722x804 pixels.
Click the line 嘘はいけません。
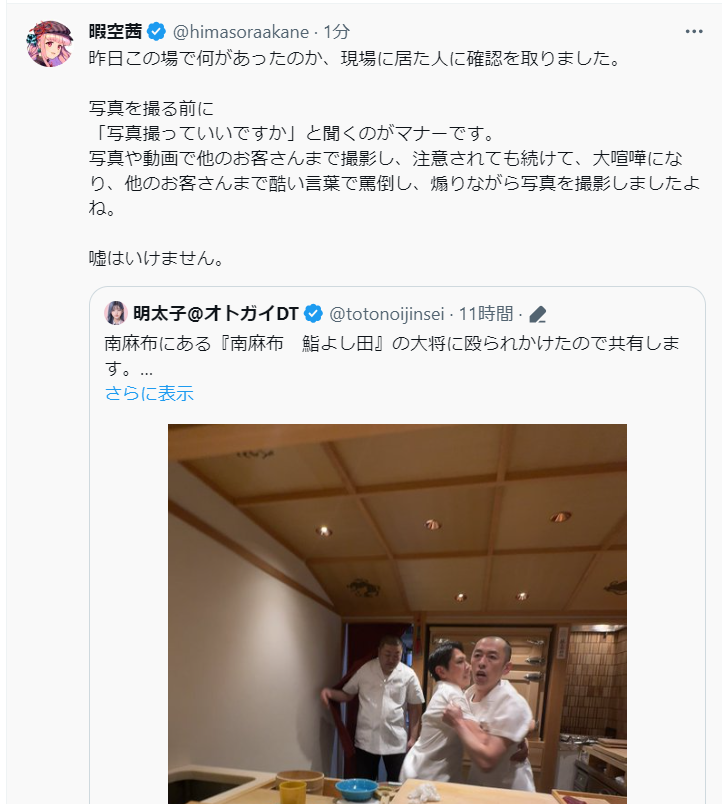tap(157, 258)
